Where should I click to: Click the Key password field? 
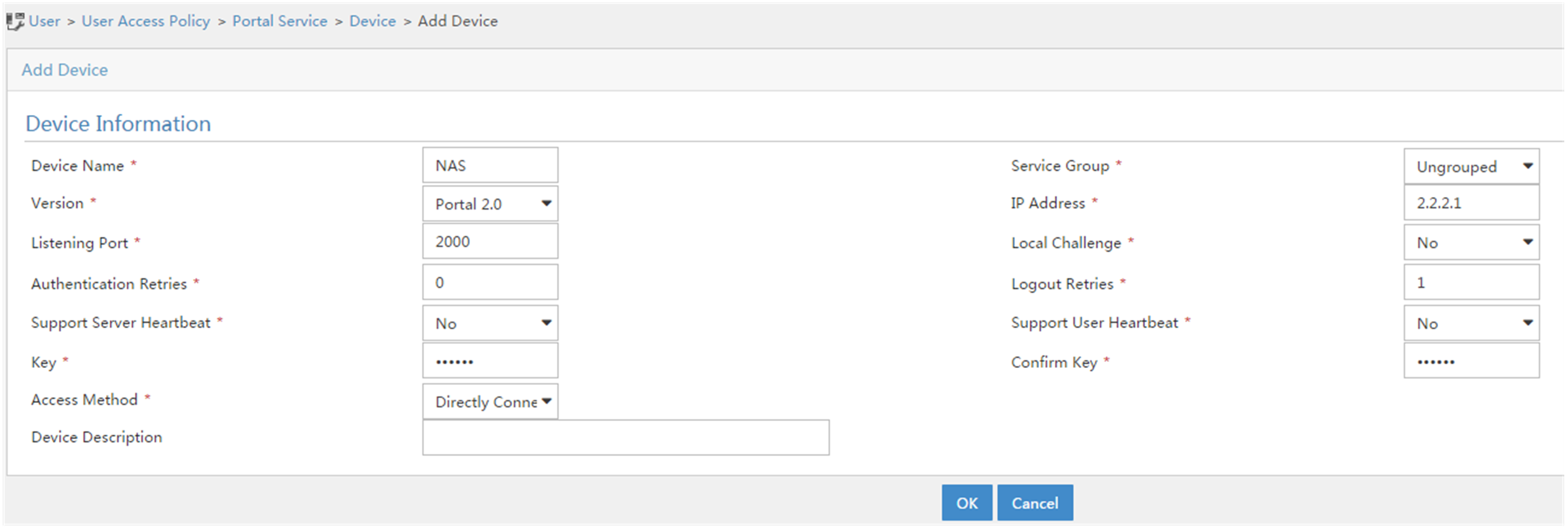(x=490, y=360)
